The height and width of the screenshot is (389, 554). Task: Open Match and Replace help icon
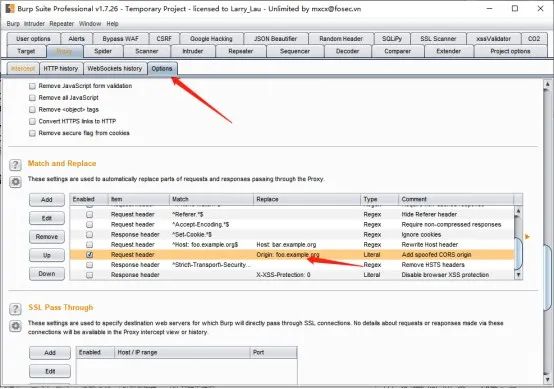[x=15, y=165]
